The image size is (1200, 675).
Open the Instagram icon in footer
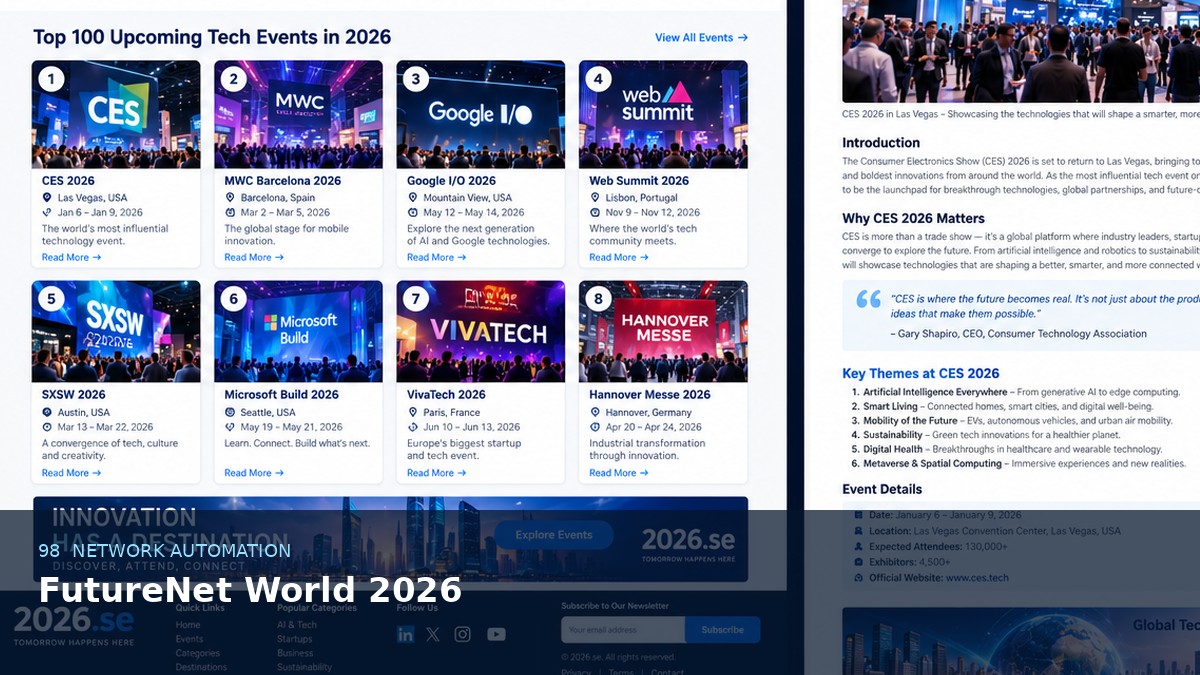(462, 634)
